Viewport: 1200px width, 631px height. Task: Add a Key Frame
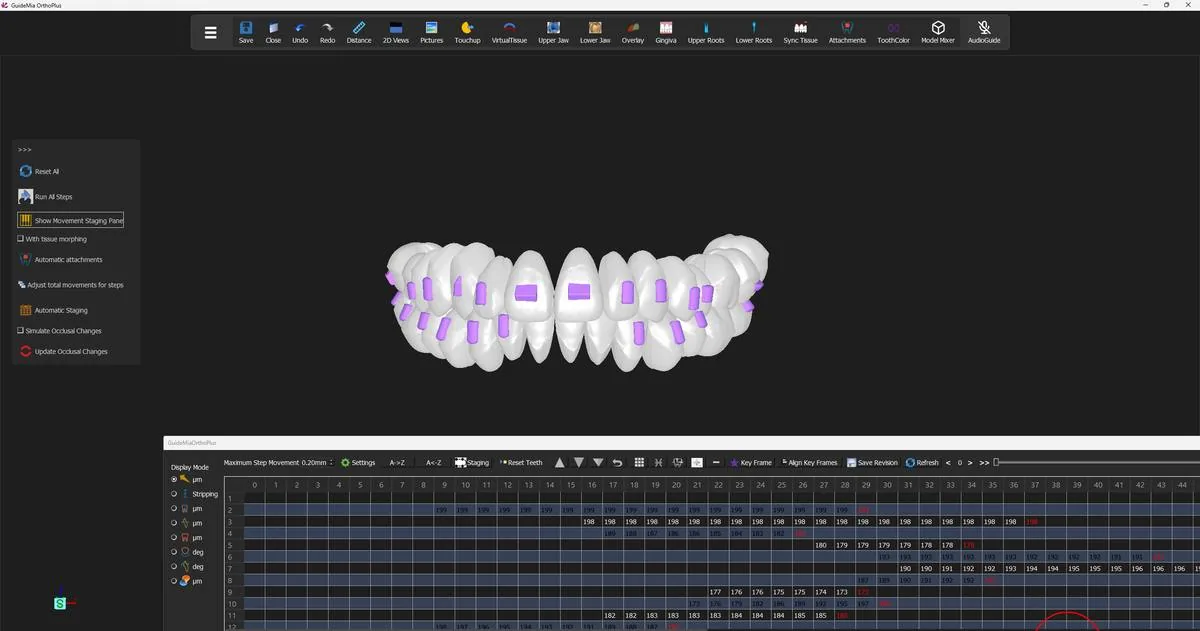[751, 463]
